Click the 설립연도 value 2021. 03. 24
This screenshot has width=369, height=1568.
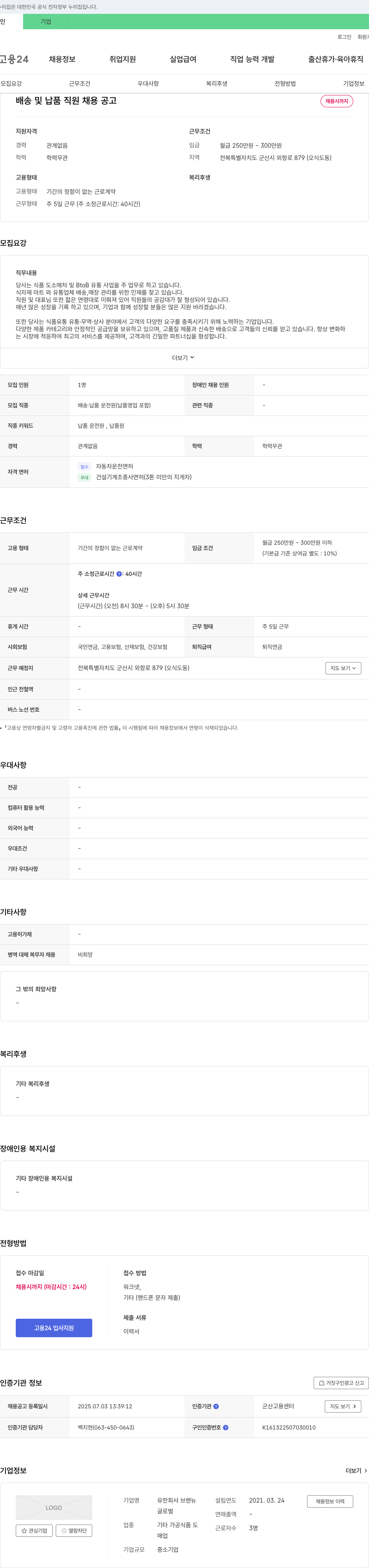(266, 1500)
